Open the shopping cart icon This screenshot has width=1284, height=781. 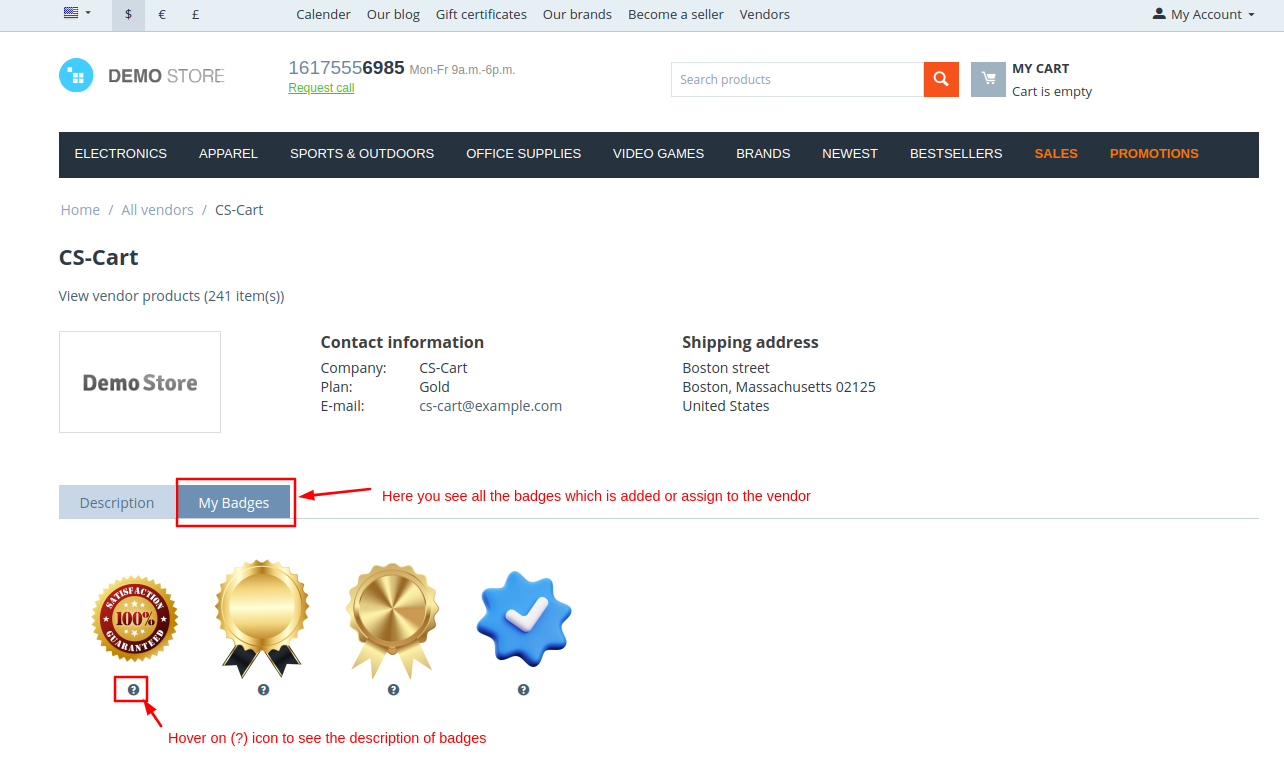tap(988, 79)
